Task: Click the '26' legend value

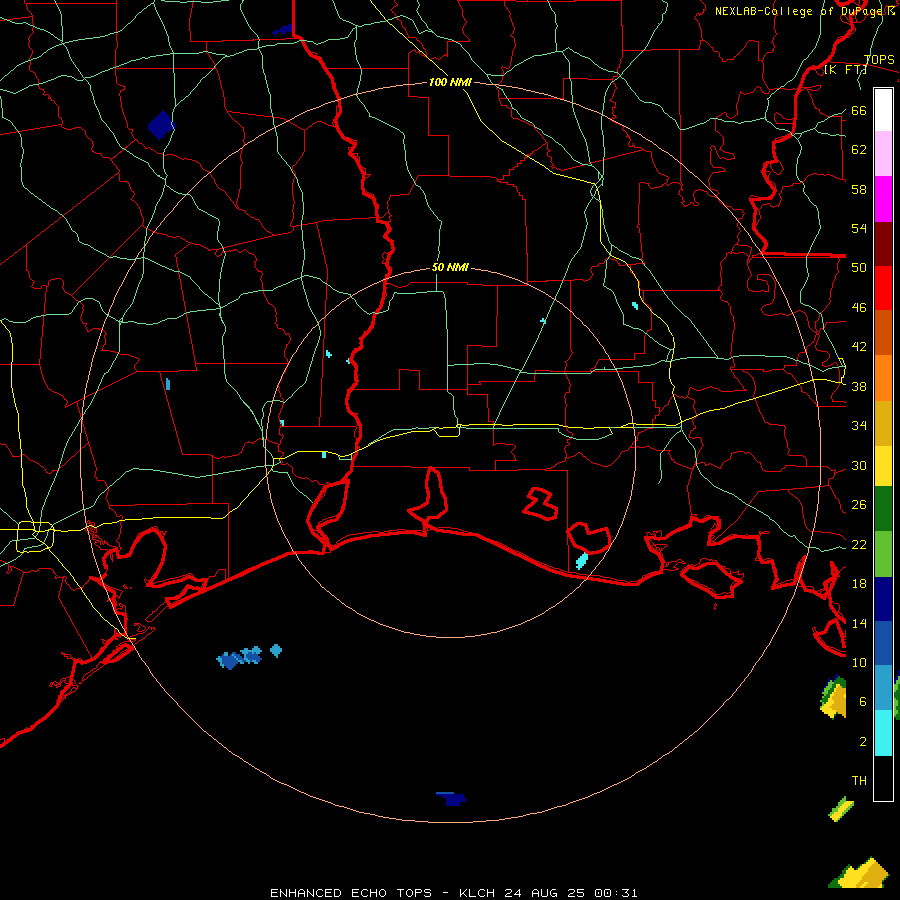Action: point(859,505)
